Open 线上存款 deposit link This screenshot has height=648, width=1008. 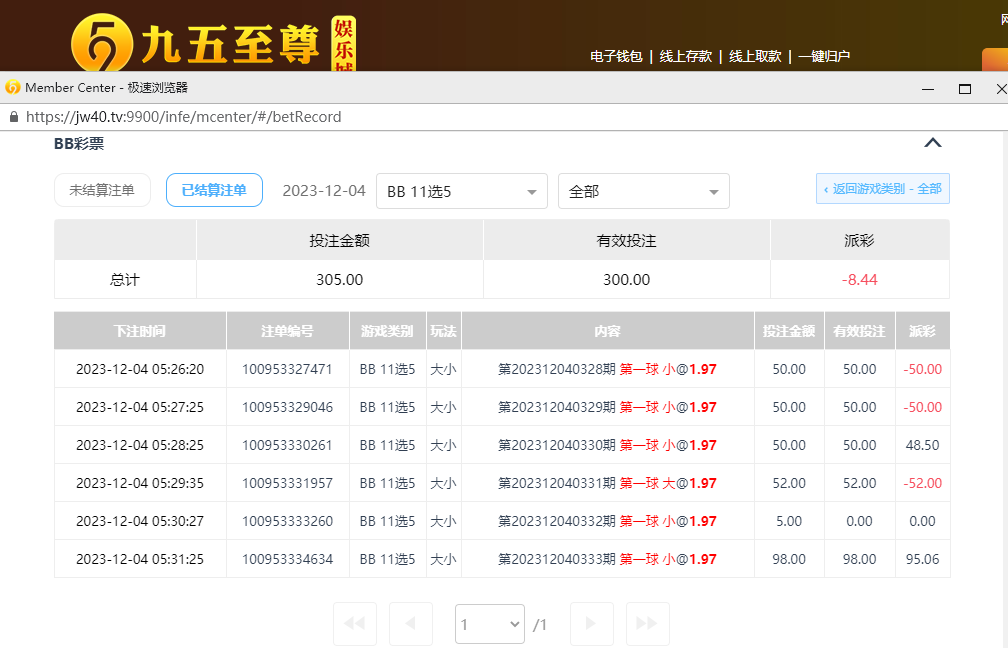tap(685, 57)
